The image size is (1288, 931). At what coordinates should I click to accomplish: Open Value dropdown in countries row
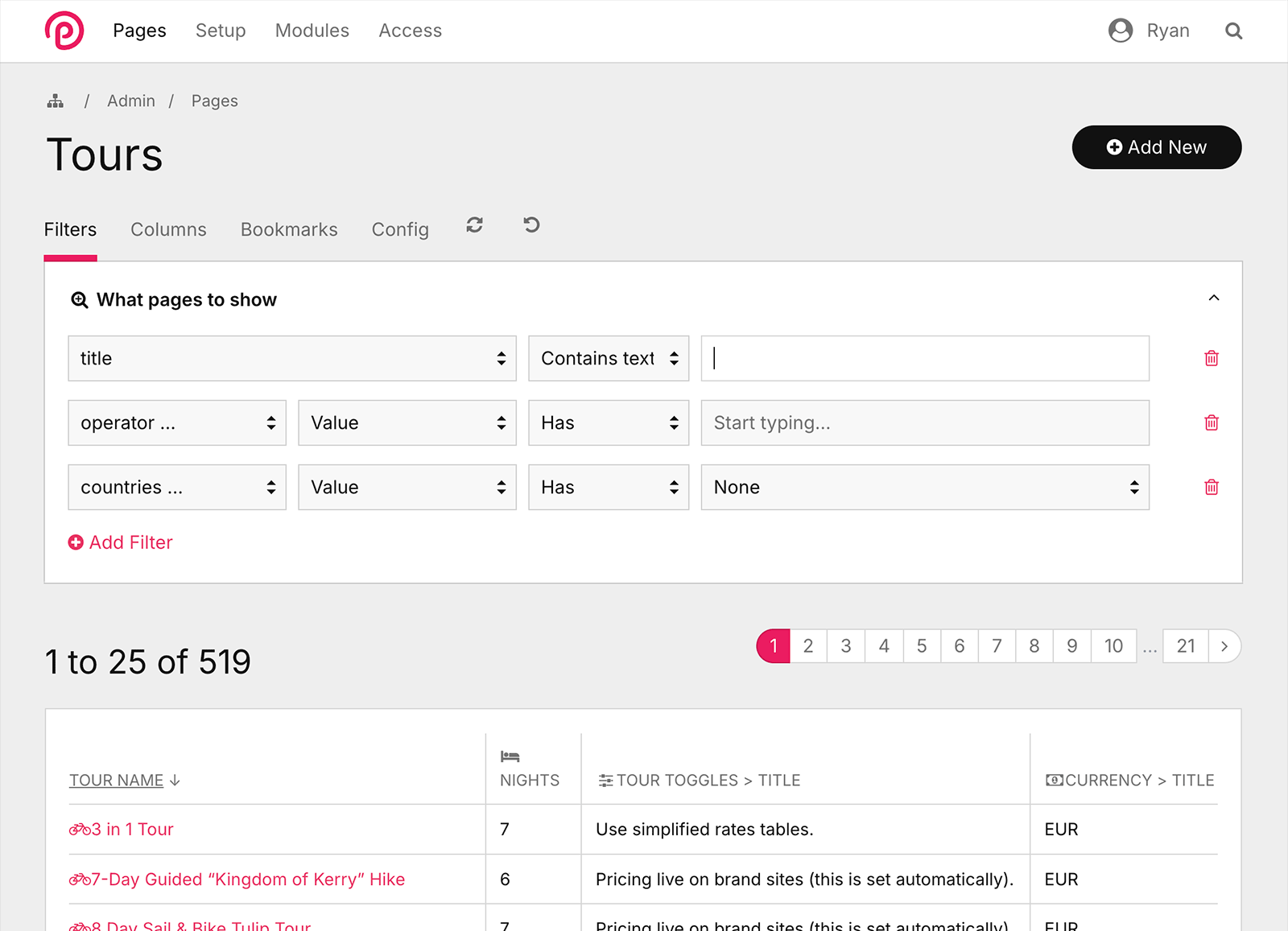click(407, 487)
